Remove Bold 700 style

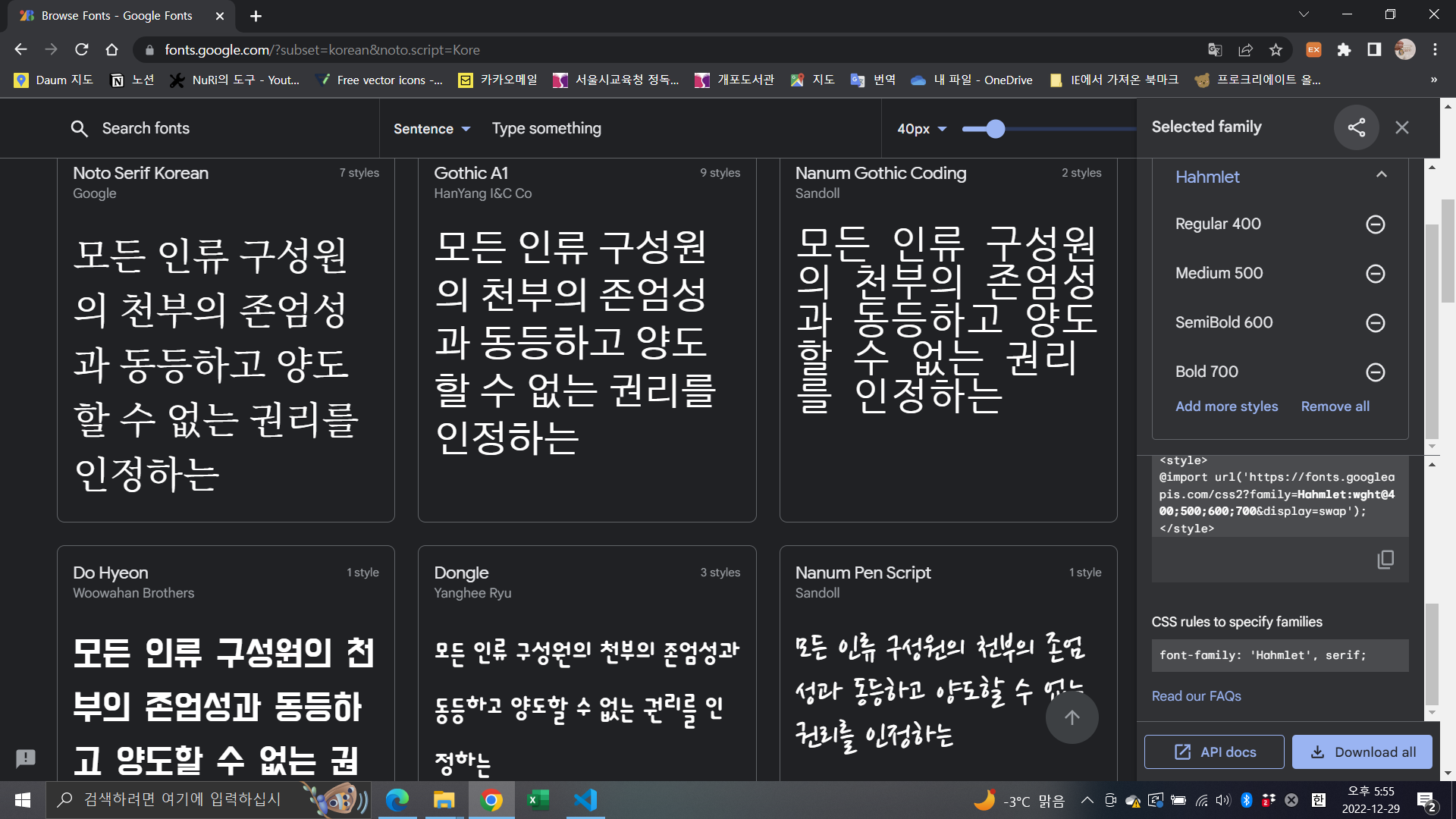tap(1375, 372)
